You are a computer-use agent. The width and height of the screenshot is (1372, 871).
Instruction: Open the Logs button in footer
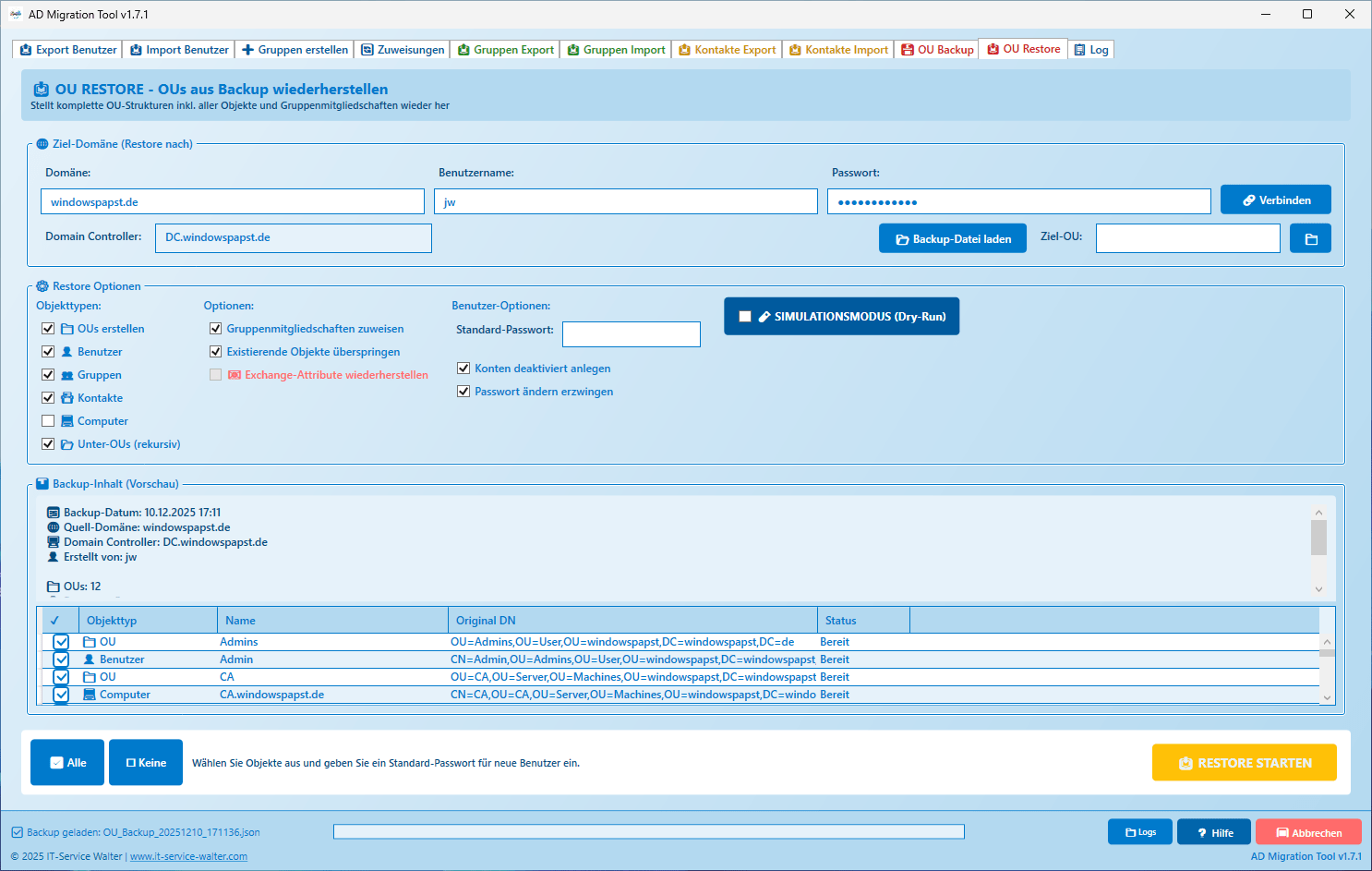tap(1139, 832)
